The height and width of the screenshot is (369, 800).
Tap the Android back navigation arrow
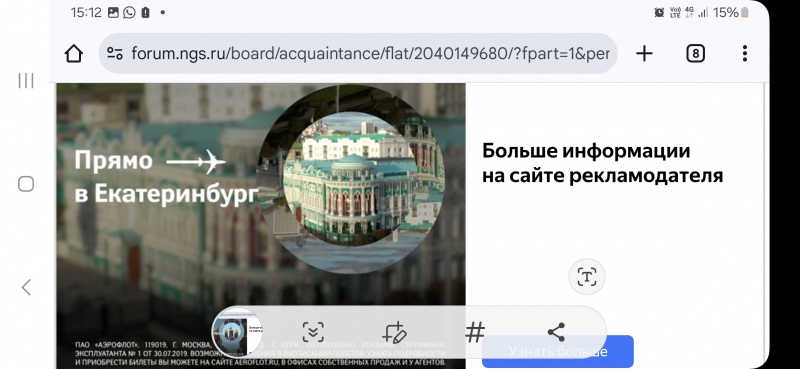pyautogui.click(x=26, y=287)
